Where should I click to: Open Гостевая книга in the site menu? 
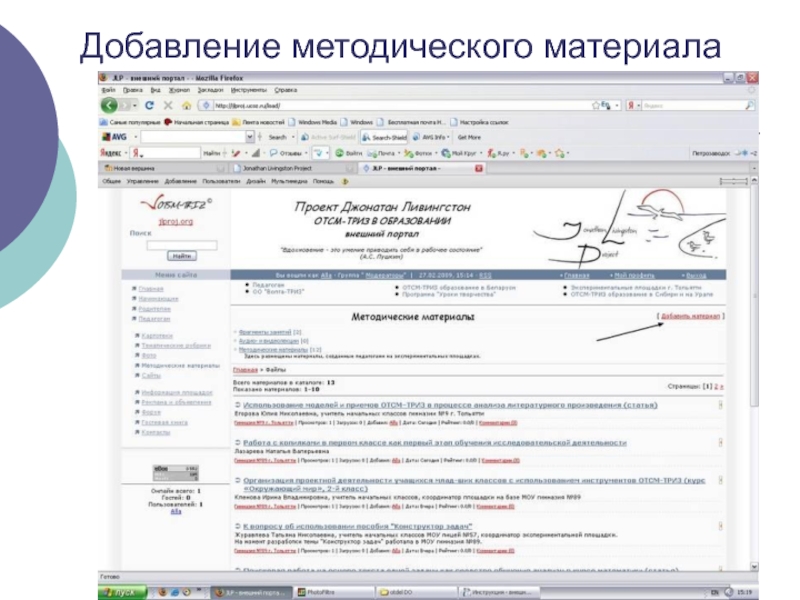point(164,422)
